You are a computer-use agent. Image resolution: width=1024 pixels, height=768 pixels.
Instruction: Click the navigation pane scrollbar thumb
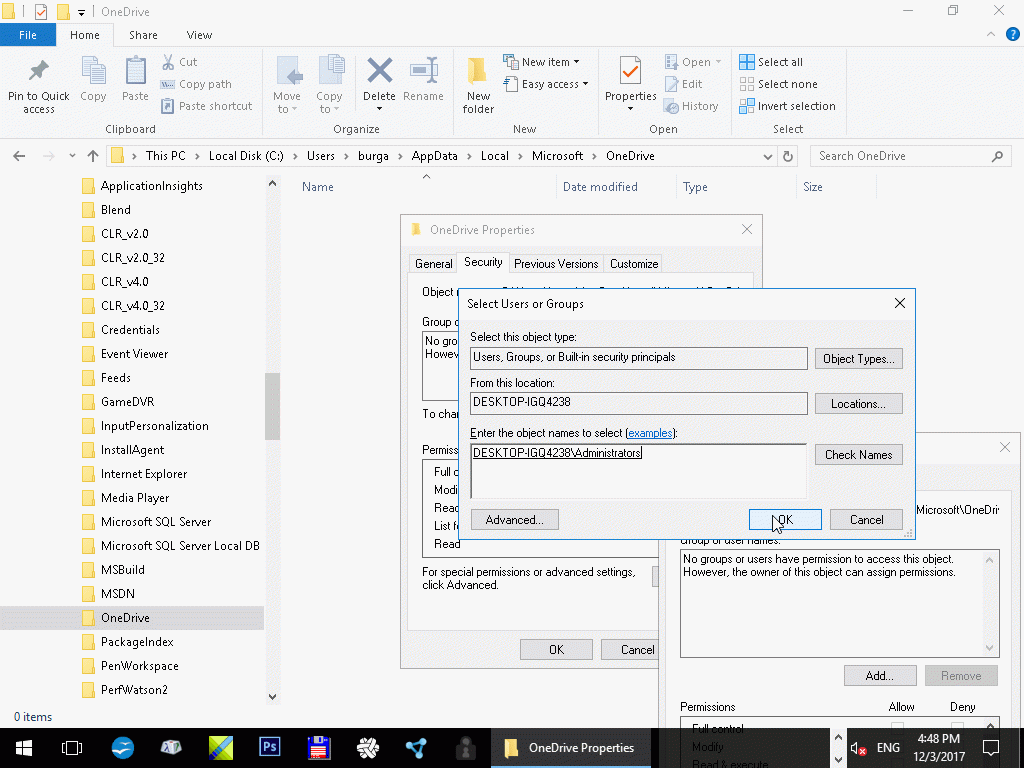point(272,406)
